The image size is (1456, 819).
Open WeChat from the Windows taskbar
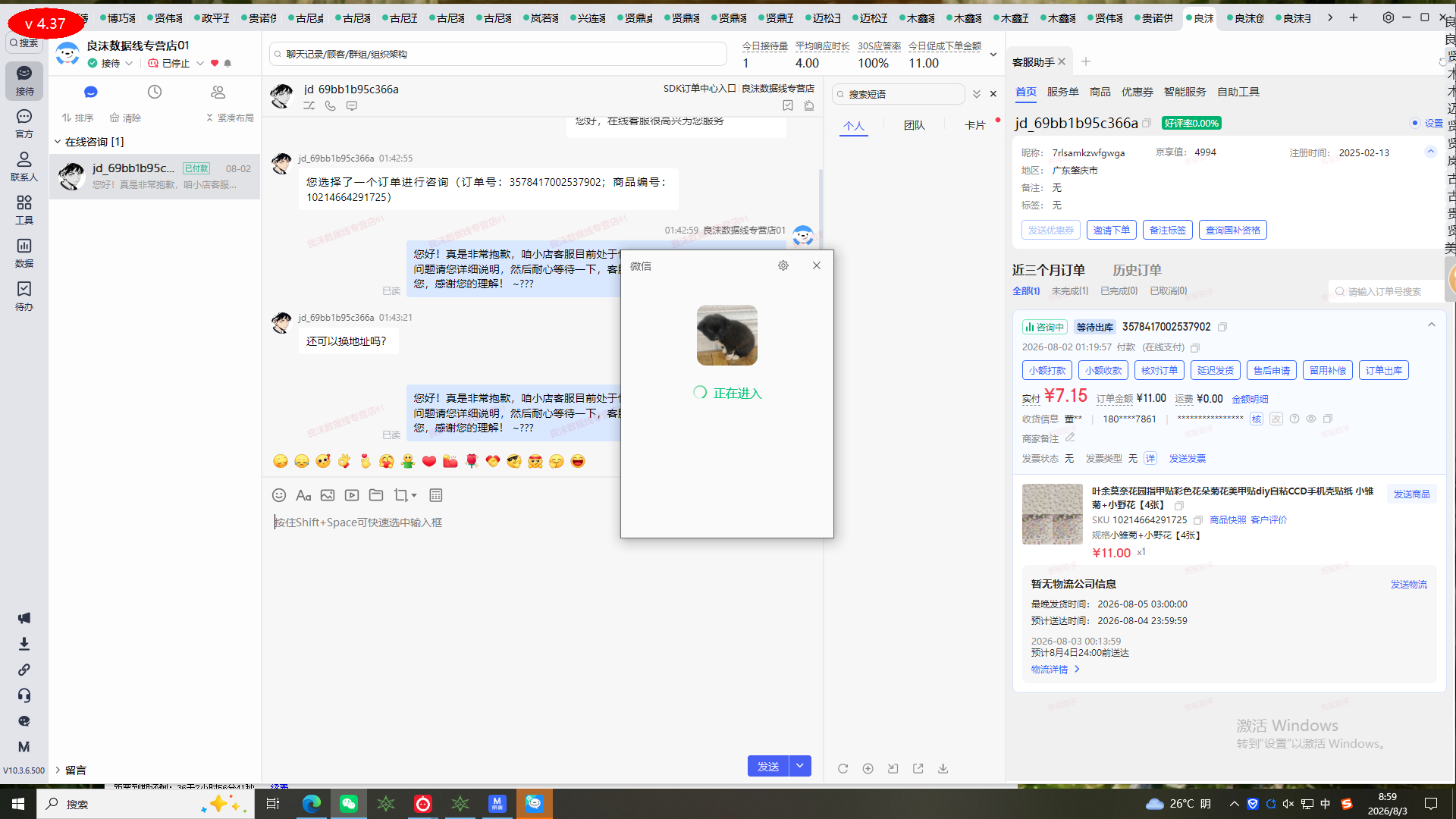tap(349, 804)
